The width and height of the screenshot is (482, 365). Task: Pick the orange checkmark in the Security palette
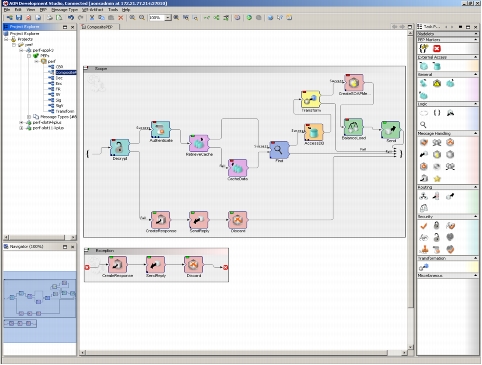(x=424, y=226)
